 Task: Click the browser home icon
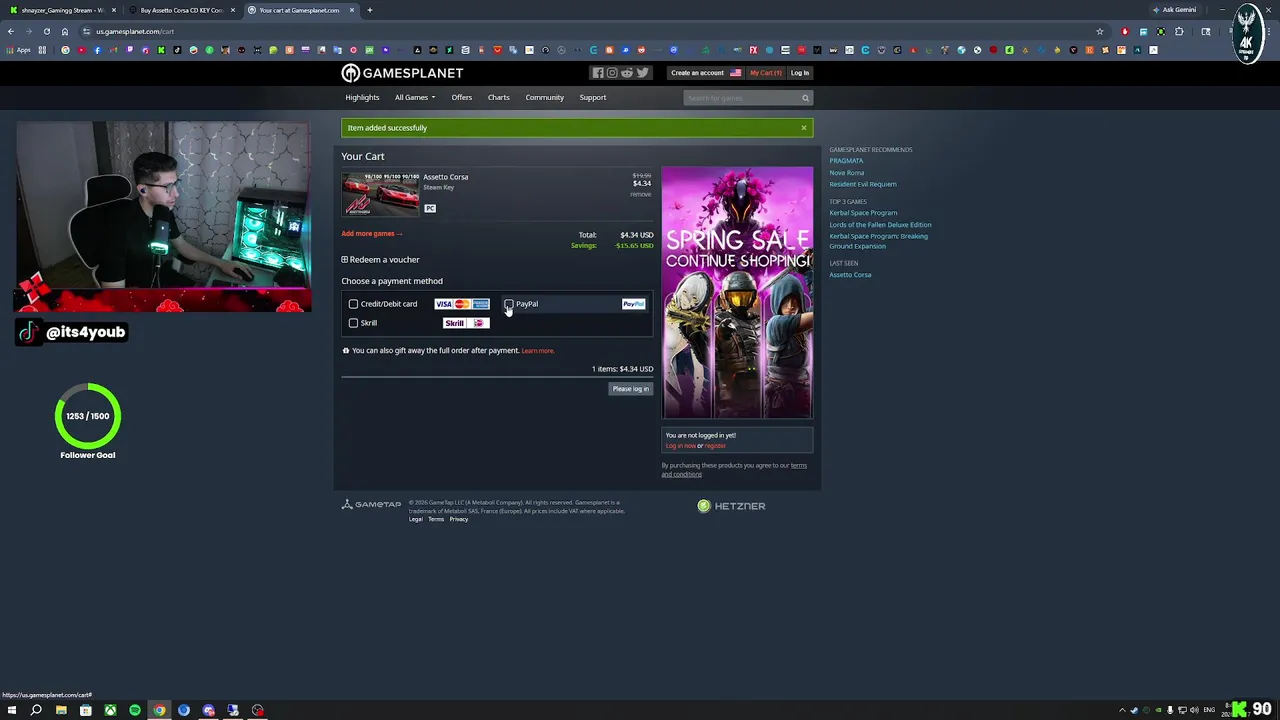[x=65, y=31]
